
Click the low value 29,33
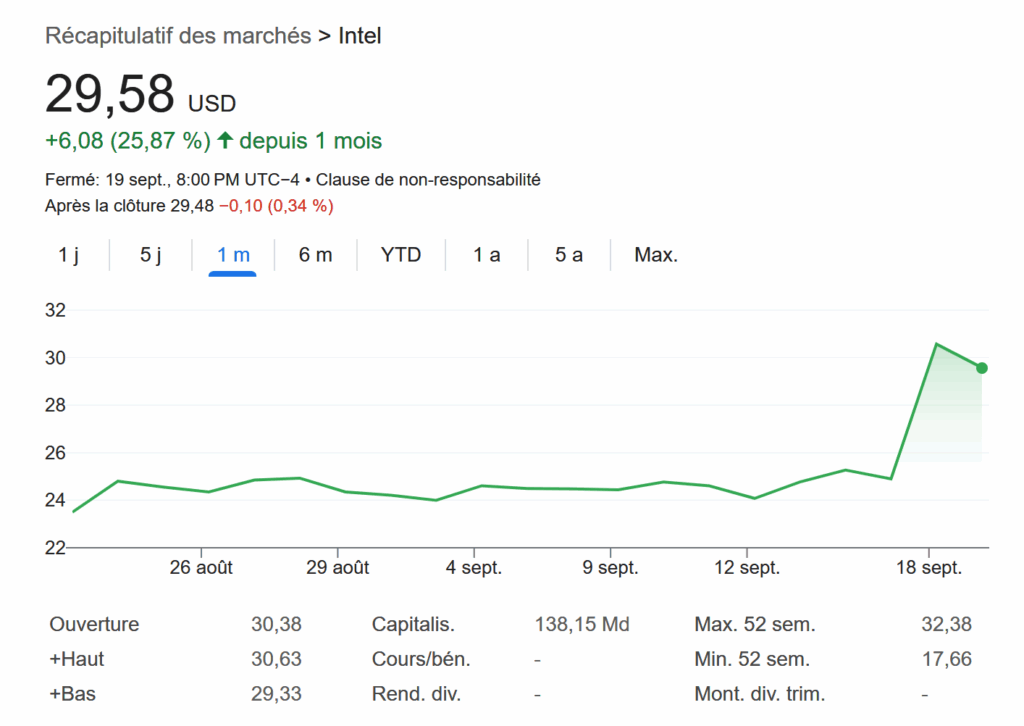[276, 693]
